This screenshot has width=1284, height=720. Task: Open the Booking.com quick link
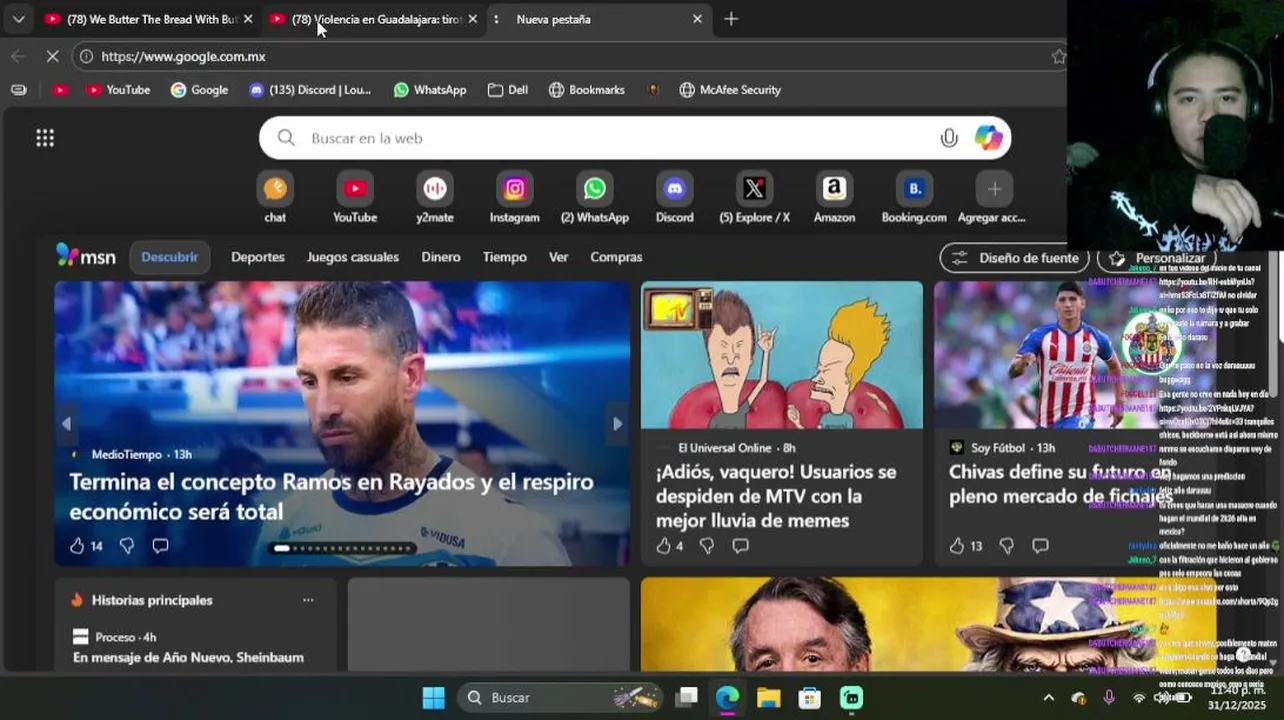point(914,198)
